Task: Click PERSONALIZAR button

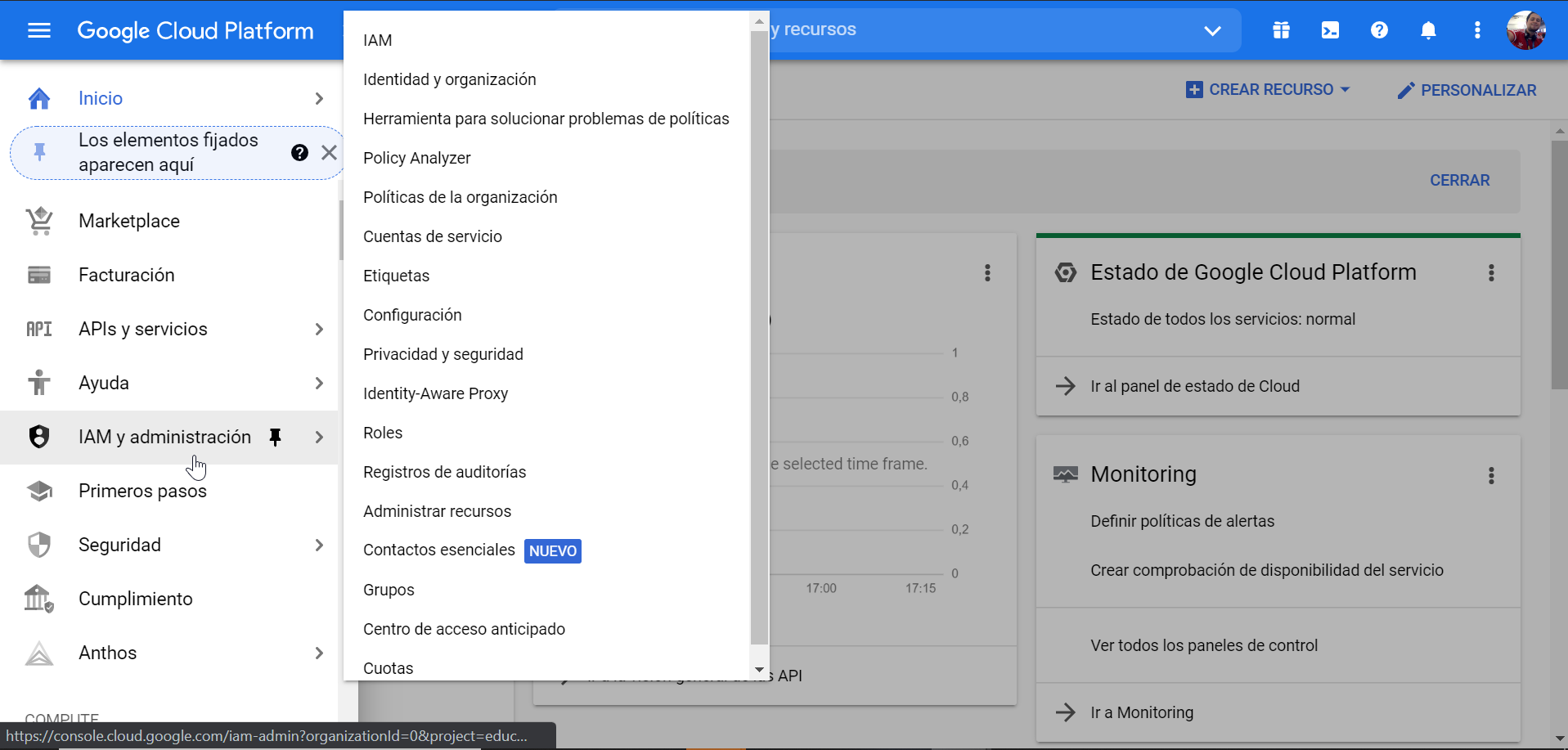Action: (x=1467, y=90)
